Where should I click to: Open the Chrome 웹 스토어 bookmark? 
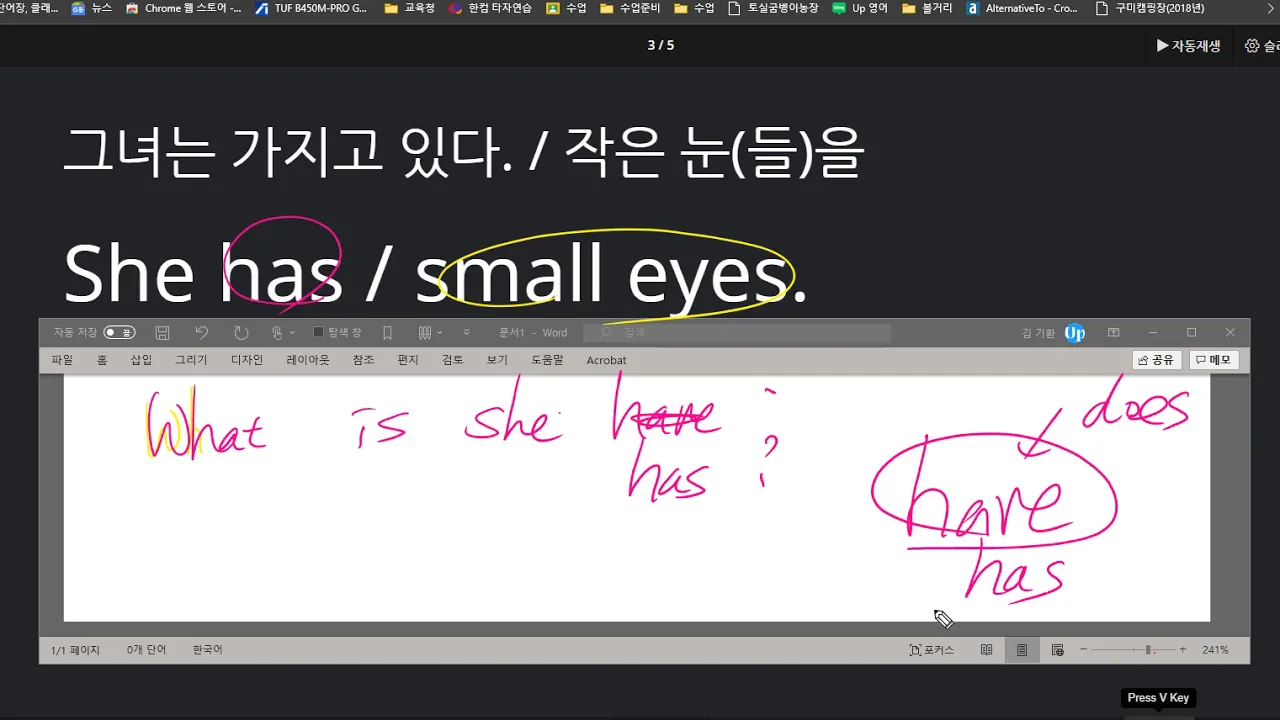coord(184,8)
